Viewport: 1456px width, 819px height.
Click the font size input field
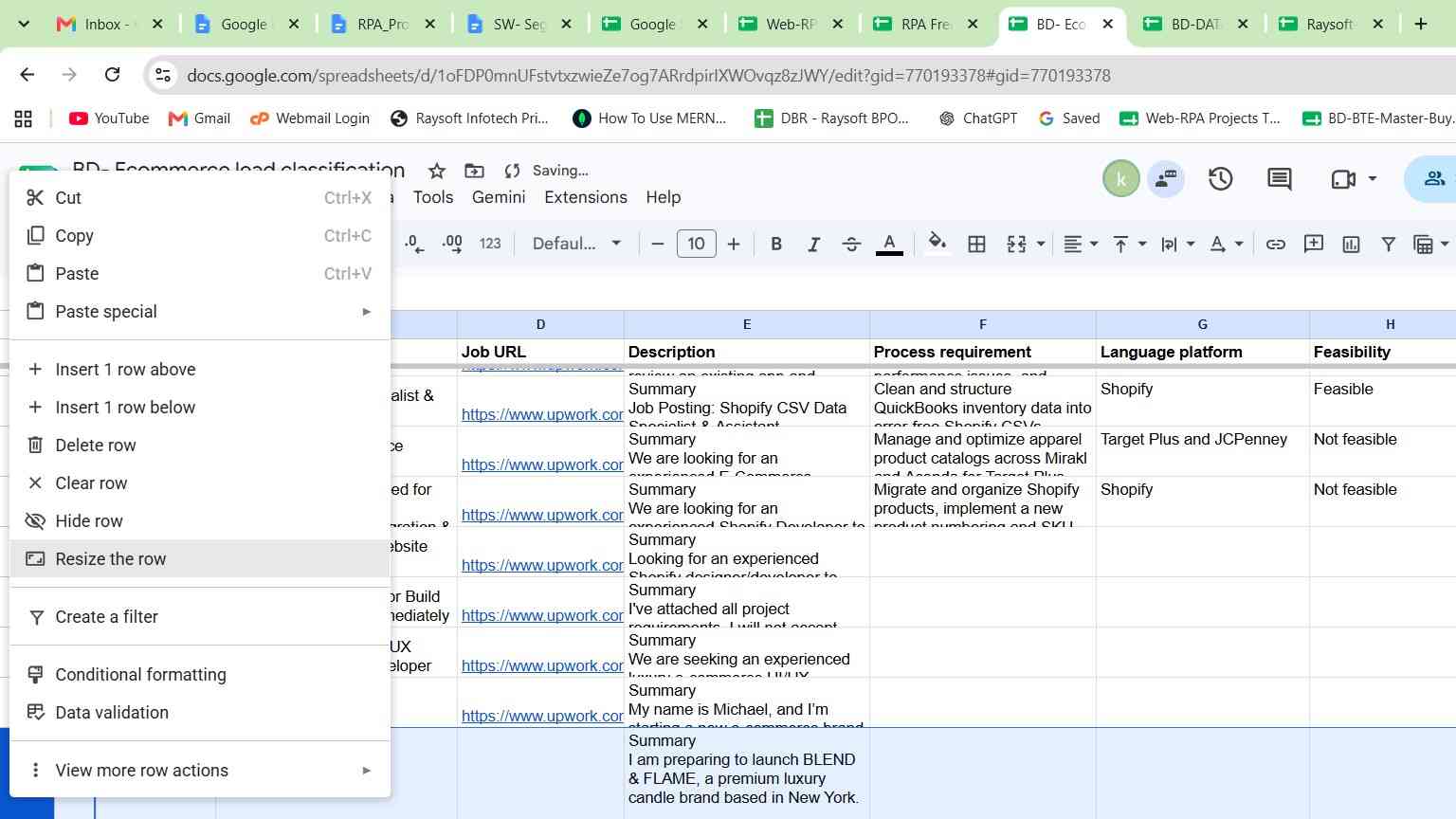coord(696,244)
